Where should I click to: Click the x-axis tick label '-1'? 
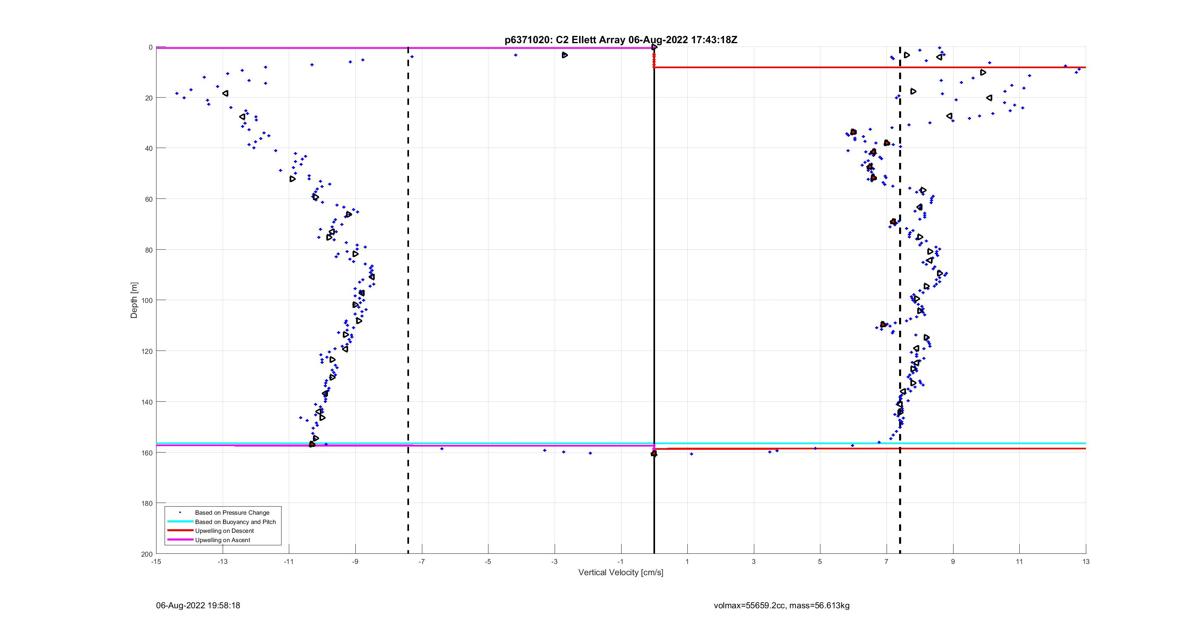coord(621,562)
